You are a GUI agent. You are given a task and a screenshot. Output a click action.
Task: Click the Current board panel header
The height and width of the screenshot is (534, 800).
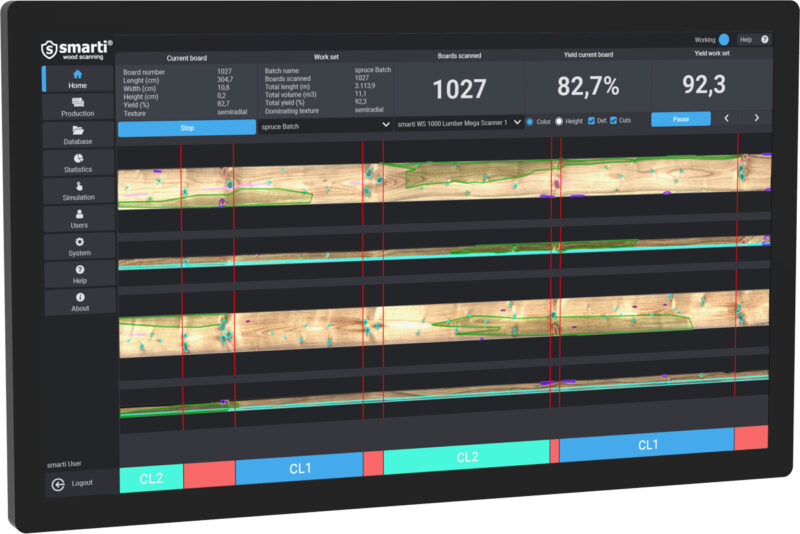(x=187, y=58)
